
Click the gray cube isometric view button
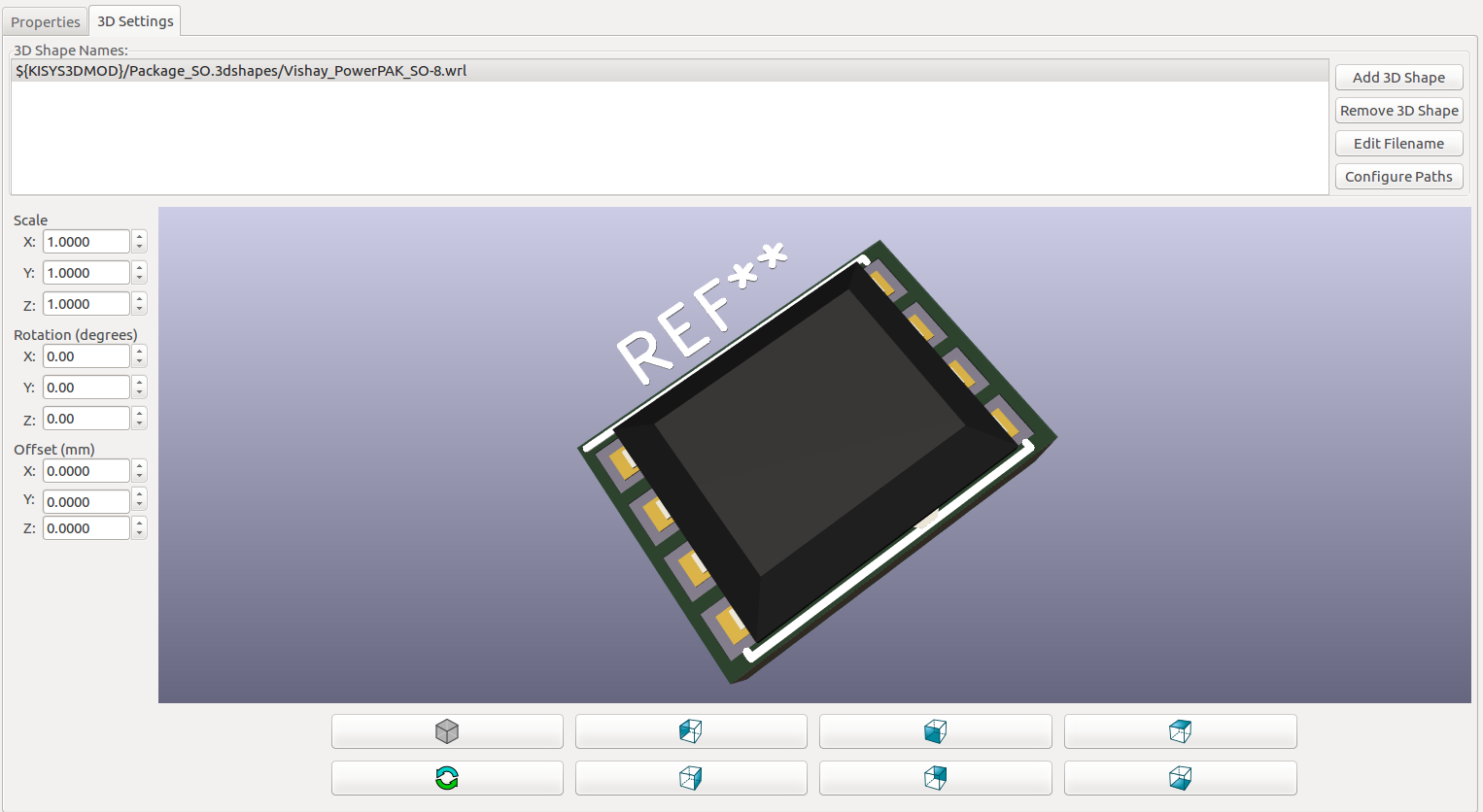tap(447, 731)
